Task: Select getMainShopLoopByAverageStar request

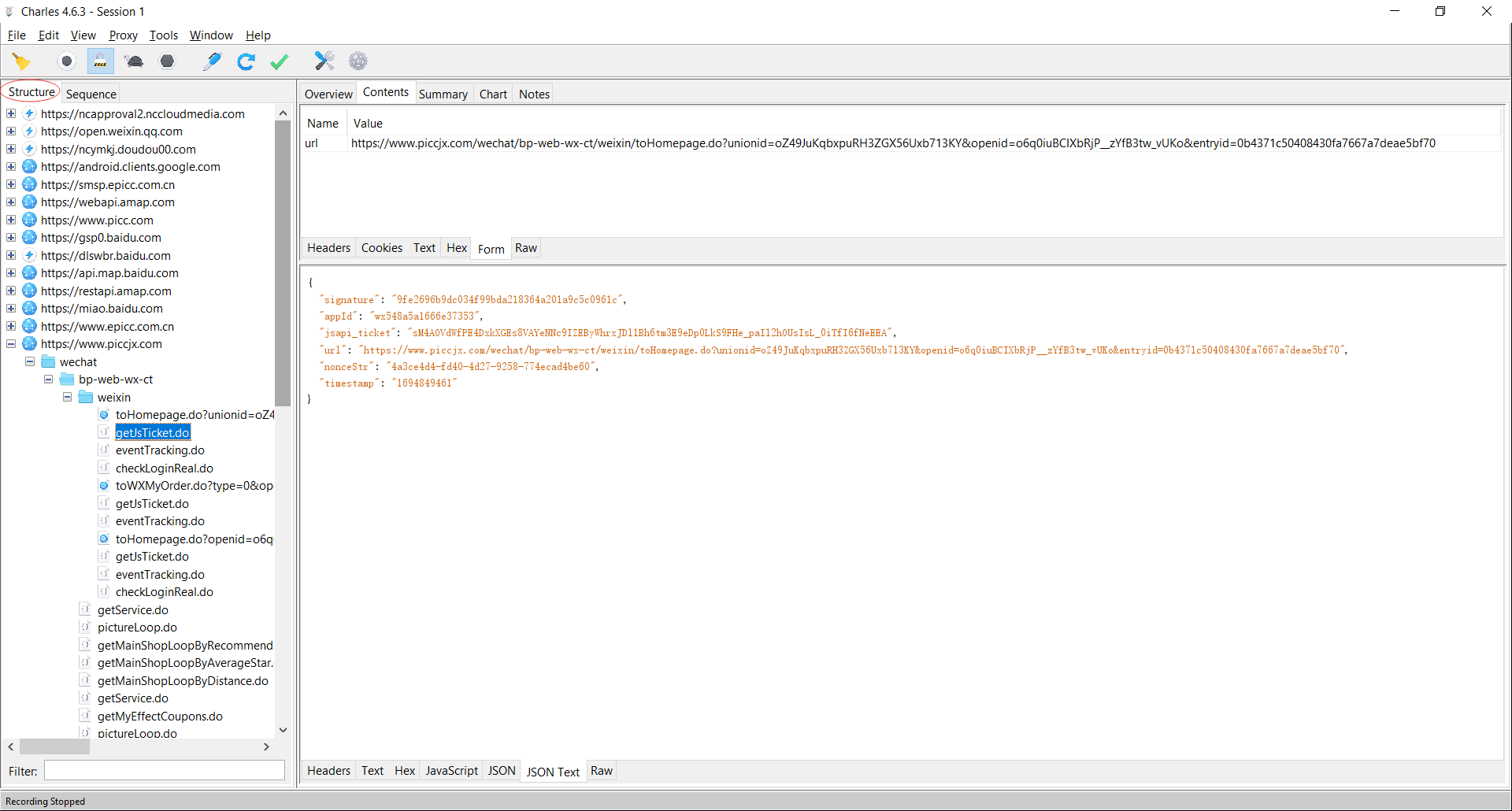Action: [185, 663]
